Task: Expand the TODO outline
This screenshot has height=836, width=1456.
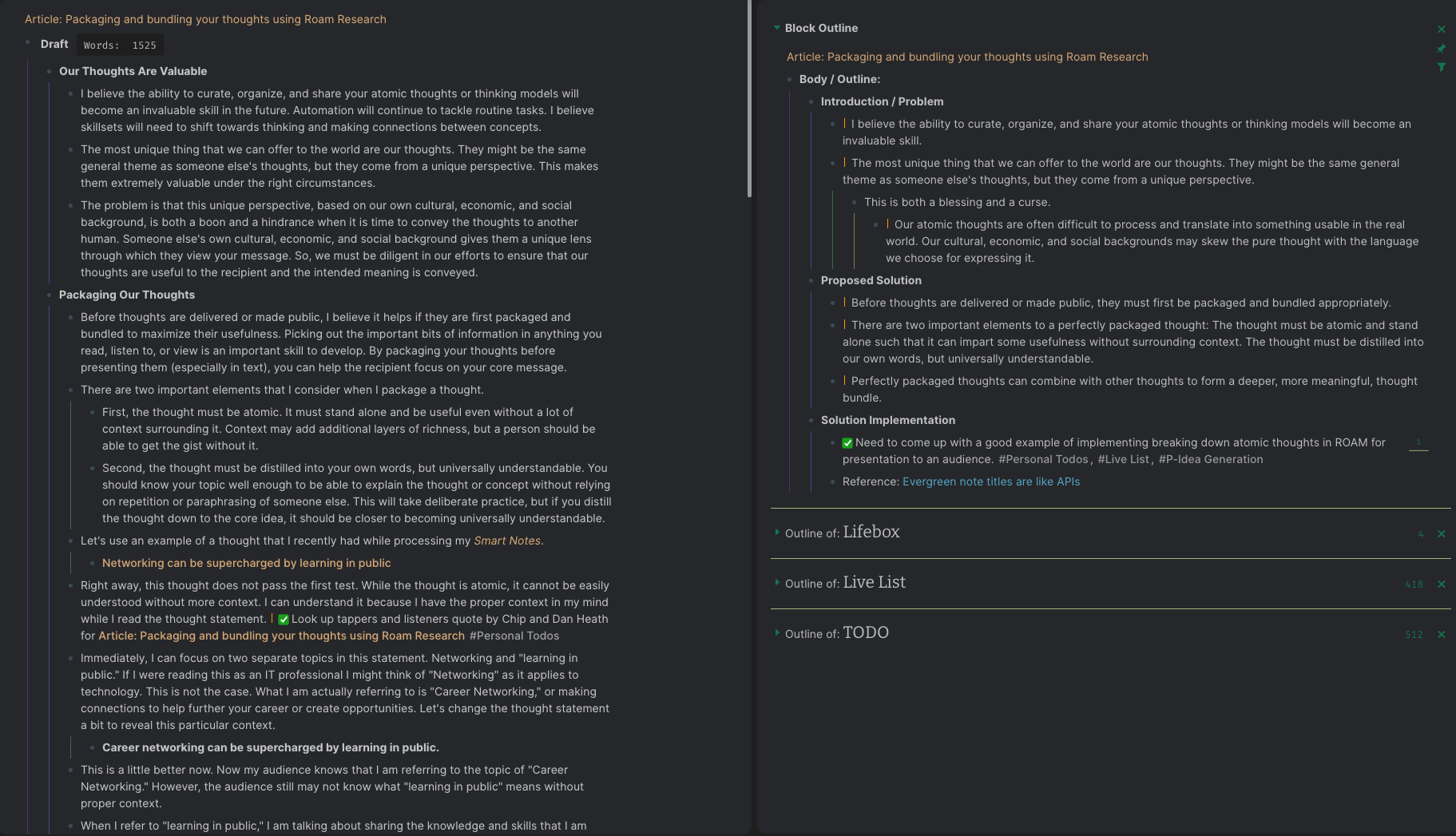Action: click(x=776, y=632)
